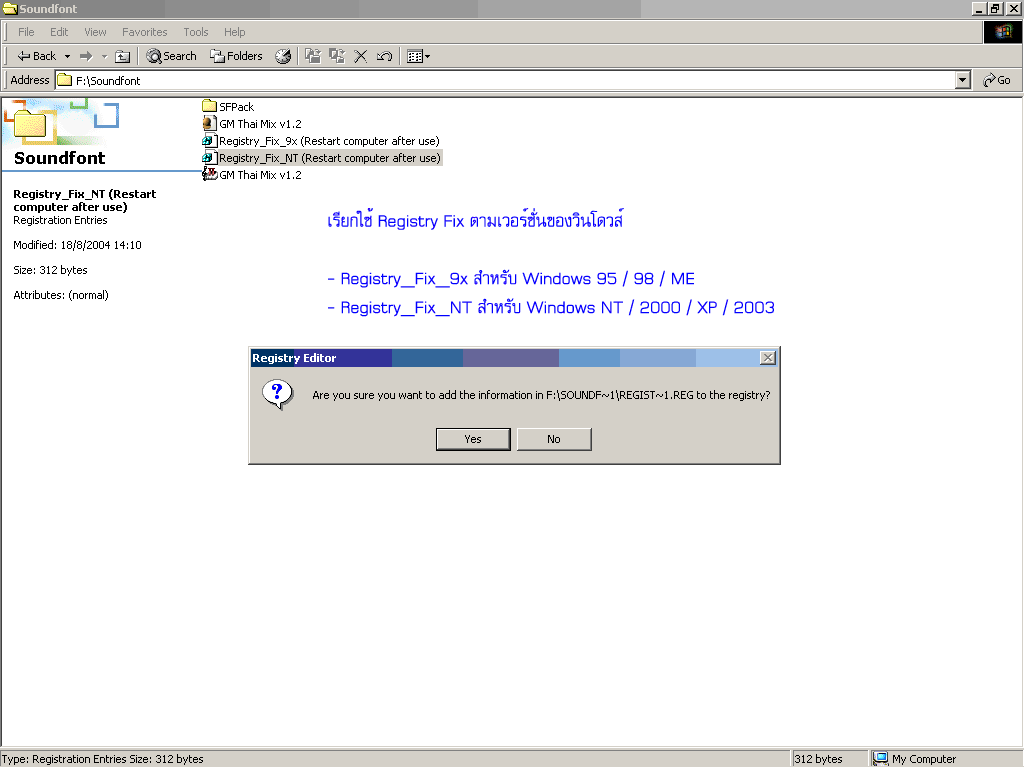The height and width of the screenshot is (768, 1024).
Task: Click the Undo toolbar icon
Action: point(384,56)
